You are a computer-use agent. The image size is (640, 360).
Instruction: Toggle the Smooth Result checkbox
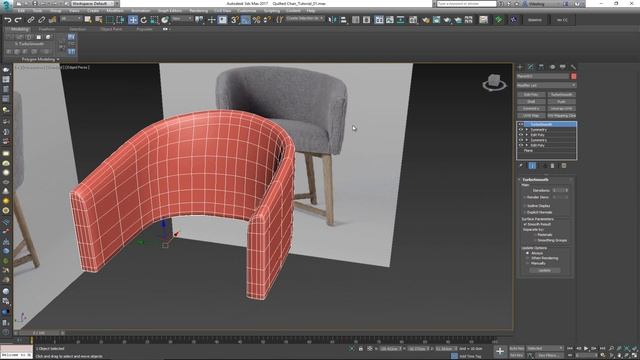coord(525,224)
